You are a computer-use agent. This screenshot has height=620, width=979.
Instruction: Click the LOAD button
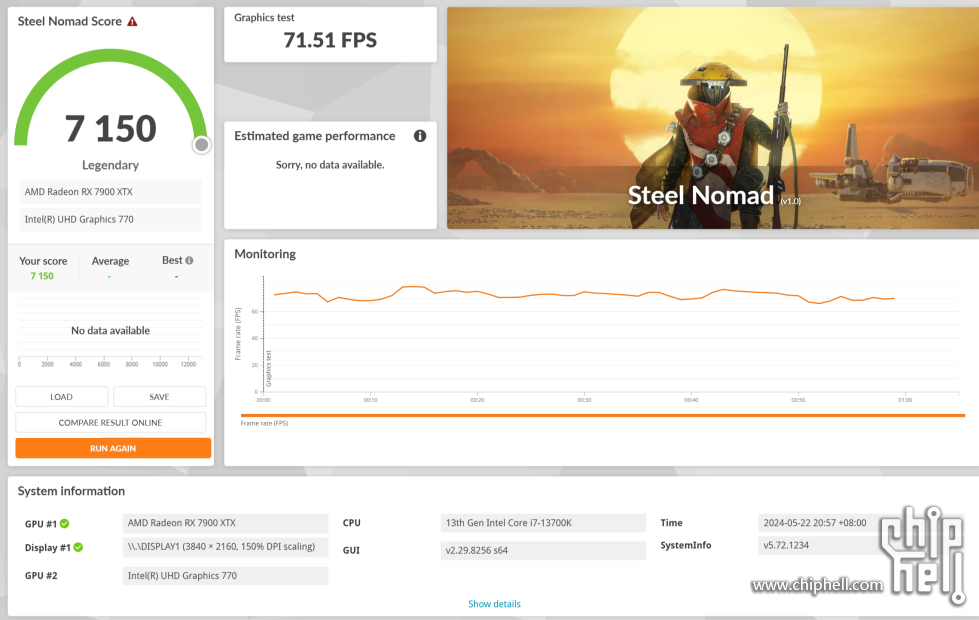61,396
